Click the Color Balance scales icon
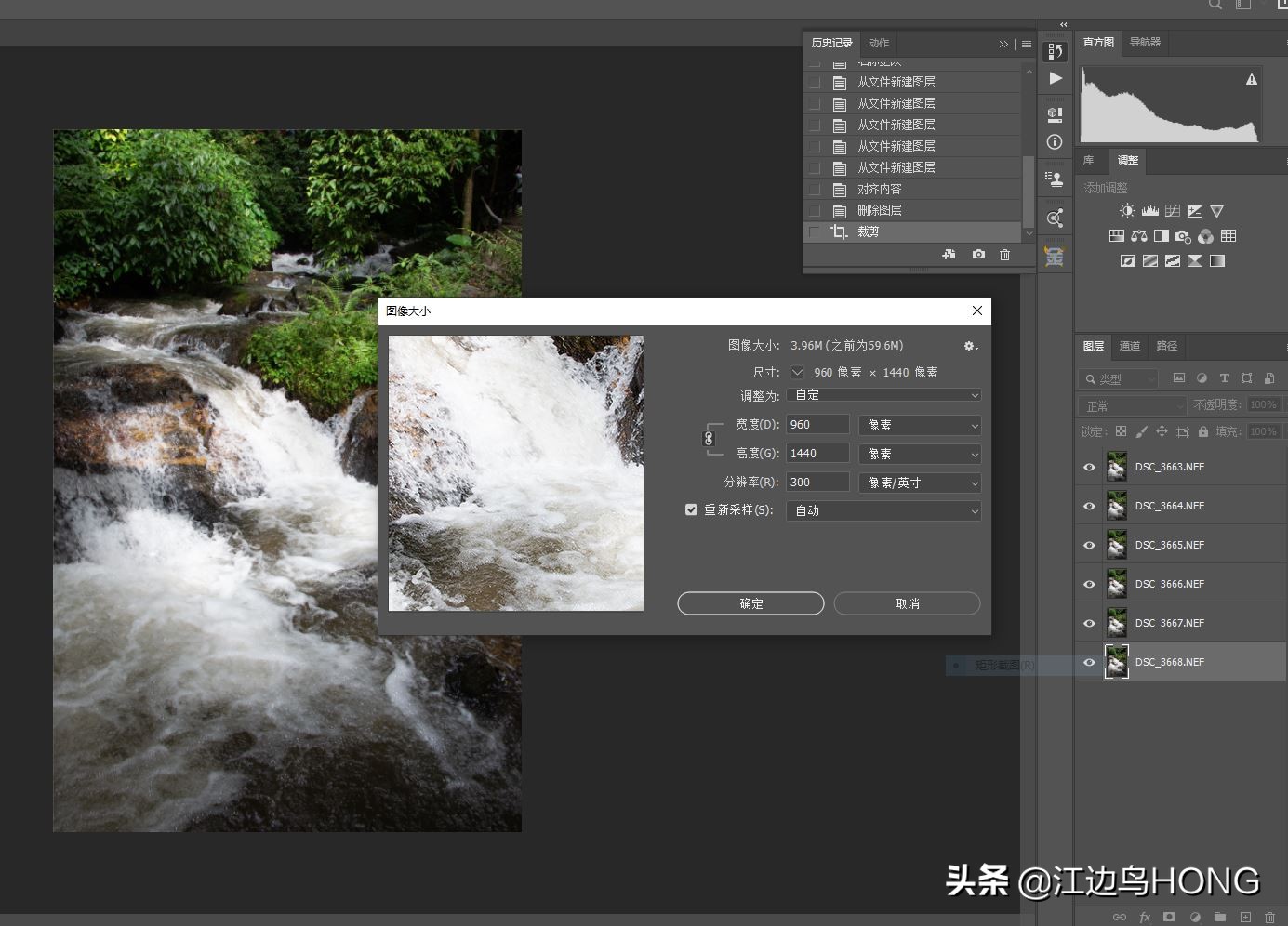The height and width of the screenshot is (926, 1288). click(1139, 236)
